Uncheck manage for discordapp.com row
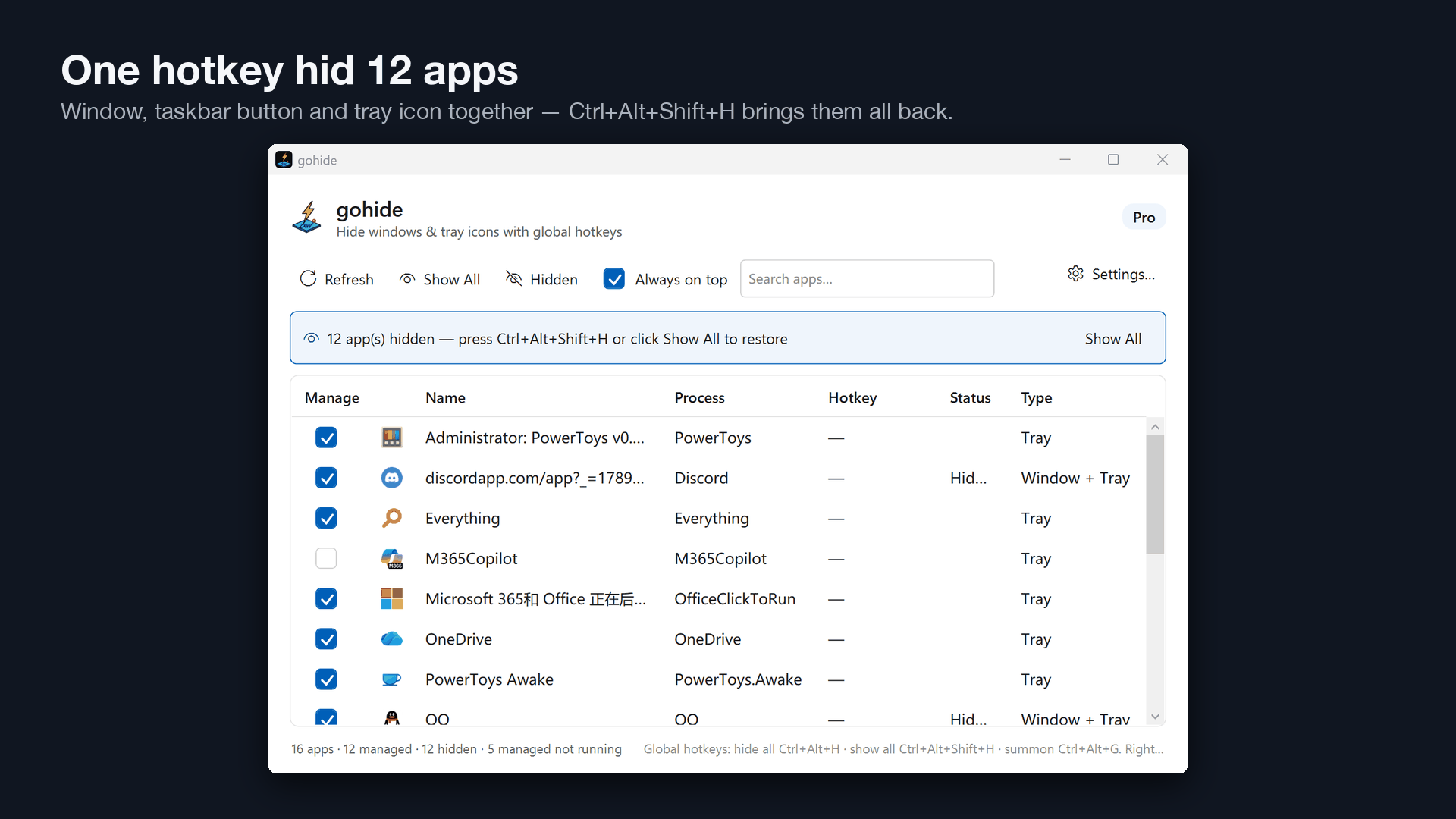 click(x=326, y=478)
